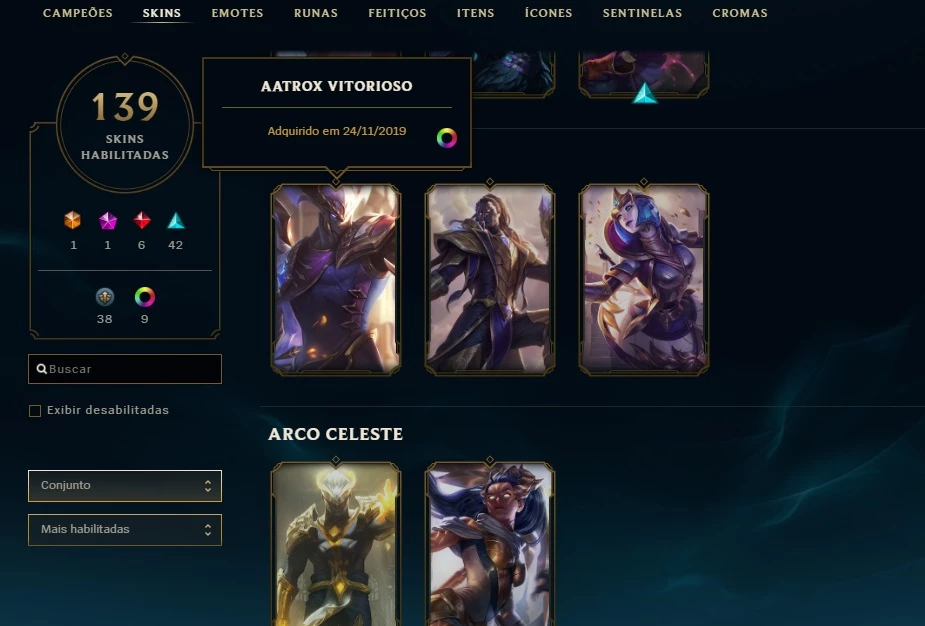Click the cyan Epic triangle gem icon

tap(176, 221)
